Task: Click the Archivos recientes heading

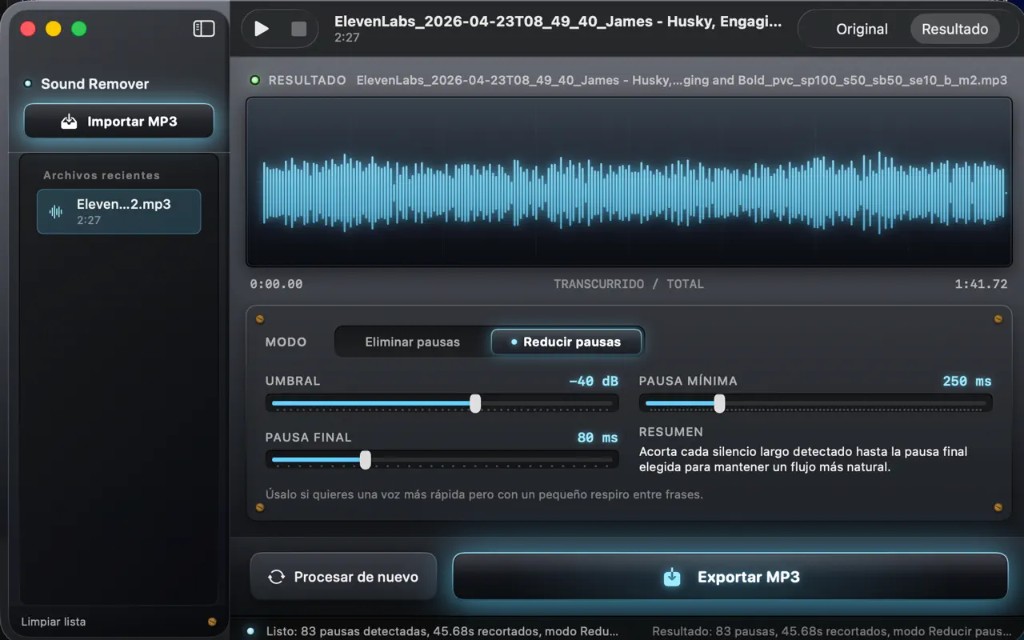Action: [x=101, y=175]
